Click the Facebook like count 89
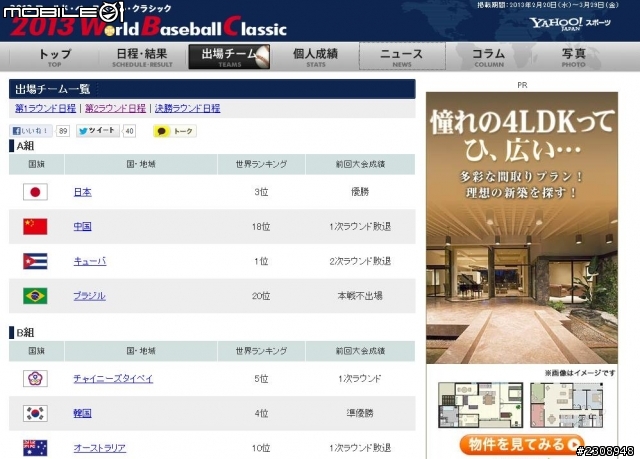This screenshot has height=459, width=640. pyautogui.click(x=62, y=131)
